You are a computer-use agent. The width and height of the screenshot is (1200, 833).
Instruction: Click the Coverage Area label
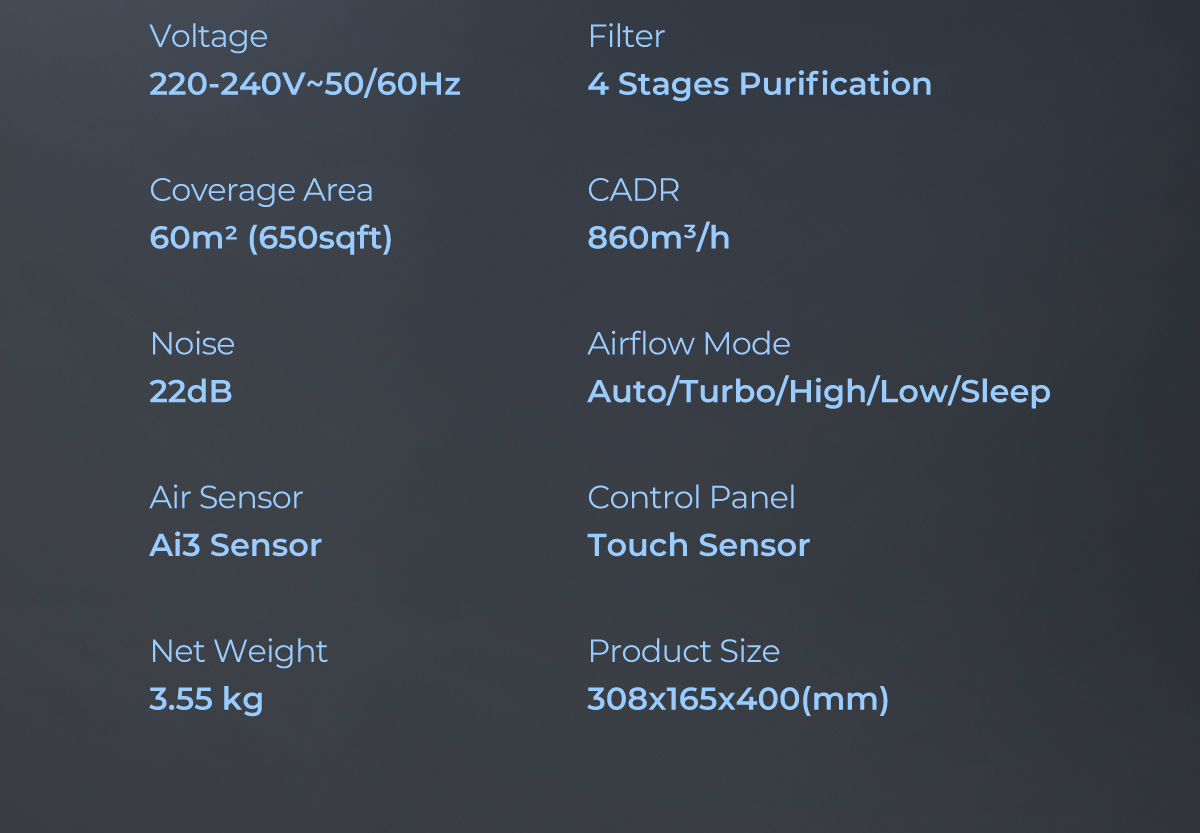[x=261, y=190]
